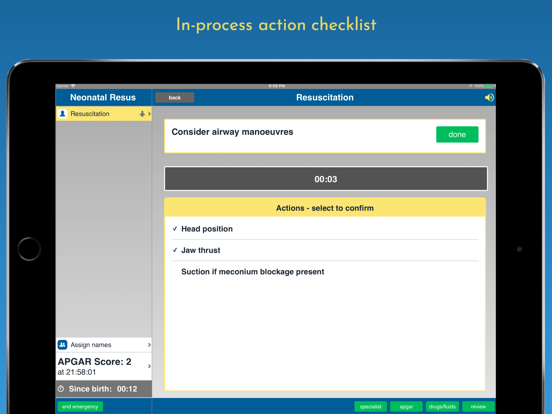Open APGAR Score details chevron
The height and width of the screenshot is (414, 552).
149,366
